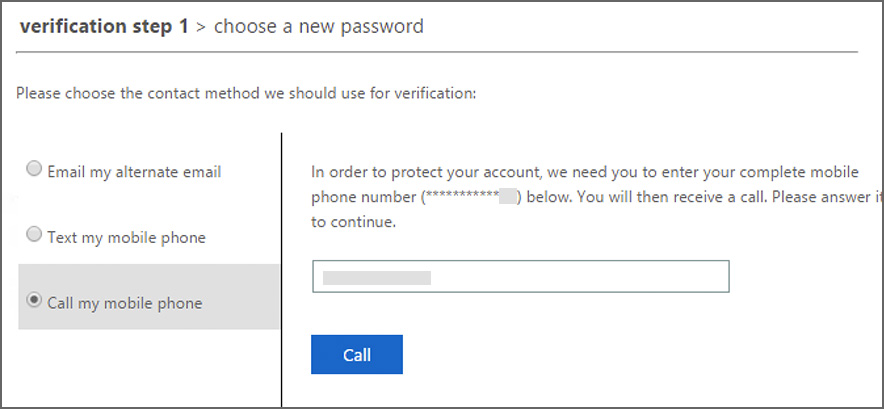This screenshot has height=409, width=884.
Task: Focus the mobile phone number input field
Action: 520,277
